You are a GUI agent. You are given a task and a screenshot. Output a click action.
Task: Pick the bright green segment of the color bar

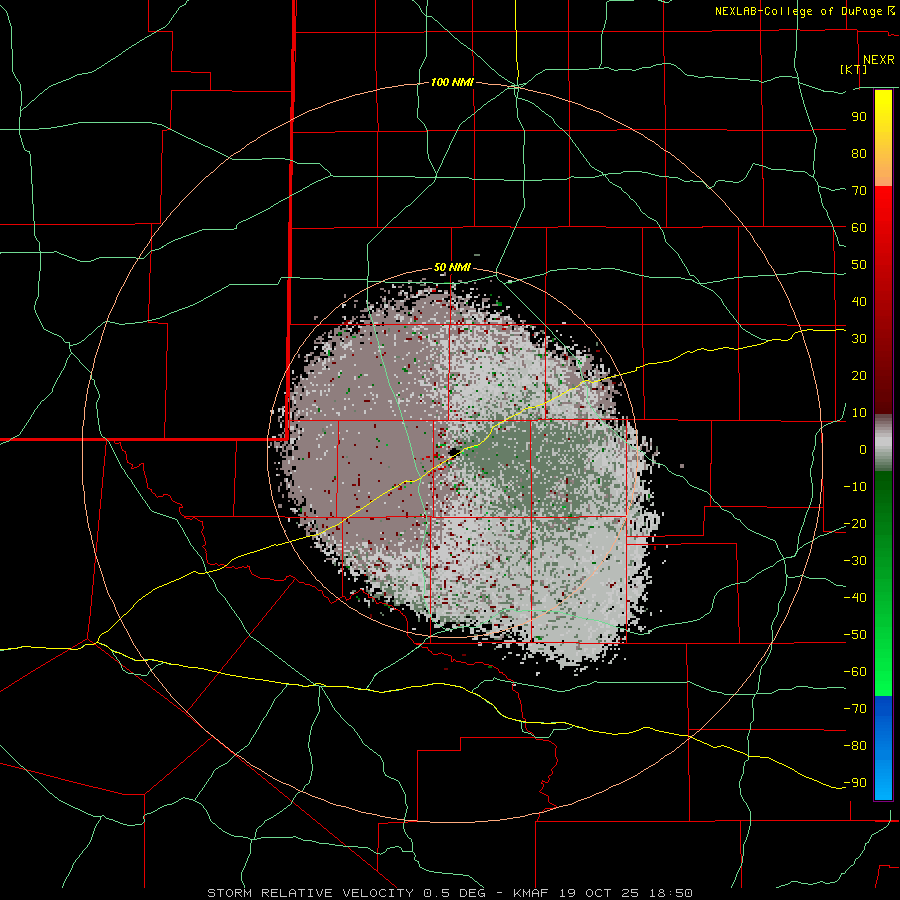coord(883,649)
